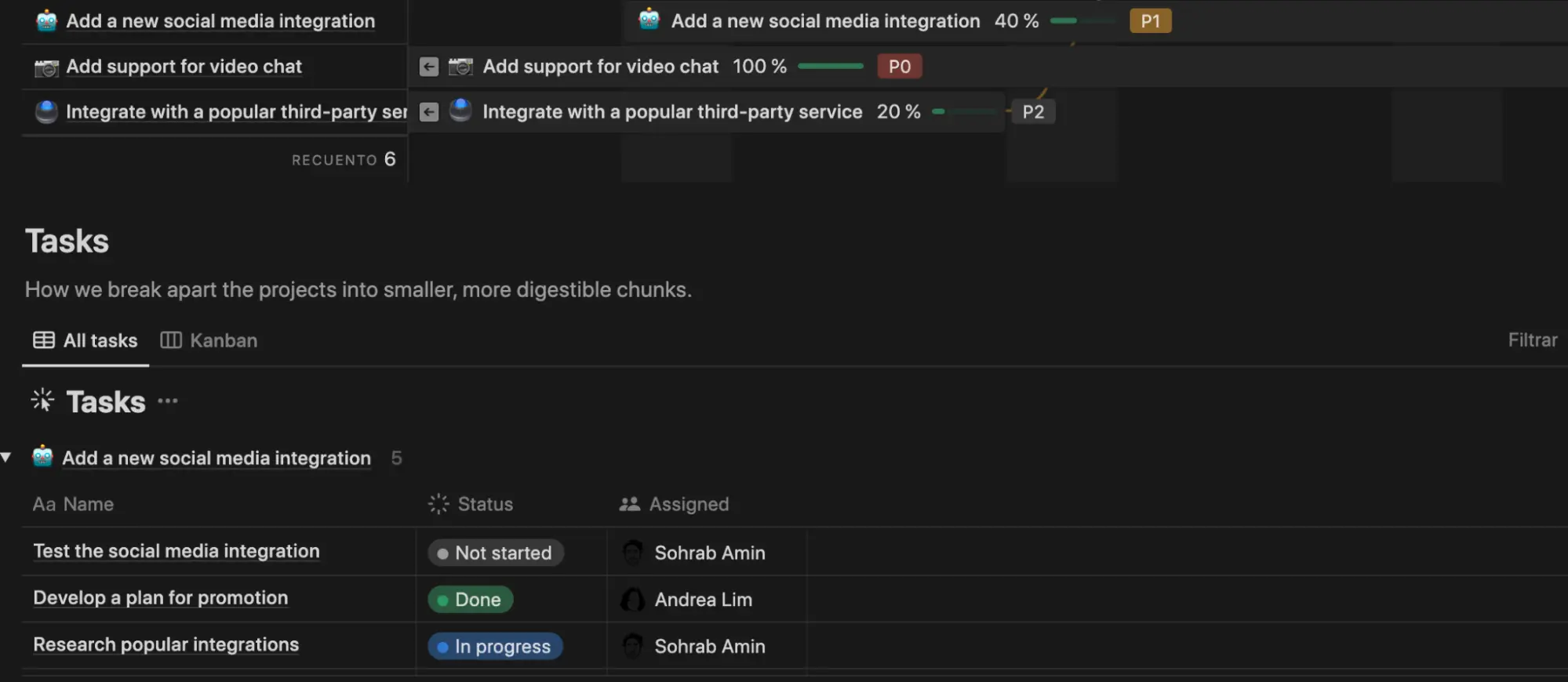Screen dimensions: 1568x682
Task: Collapse the social media integration group
Action: tap(6, 458)
